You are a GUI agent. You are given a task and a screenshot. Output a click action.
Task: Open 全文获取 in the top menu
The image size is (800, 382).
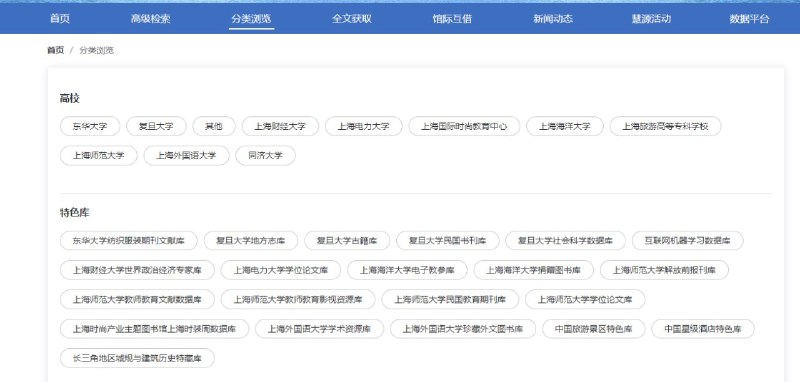click(352, 19)
